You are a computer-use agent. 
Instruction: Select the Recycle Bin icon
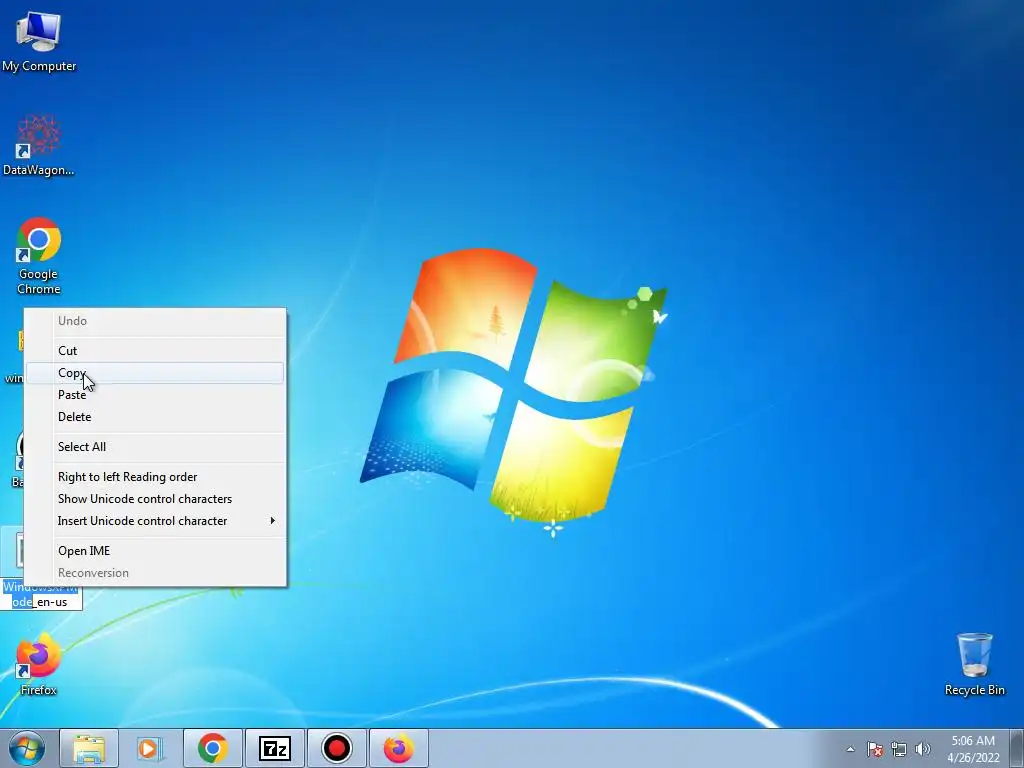pyautogui.click(x=974, y=664)
